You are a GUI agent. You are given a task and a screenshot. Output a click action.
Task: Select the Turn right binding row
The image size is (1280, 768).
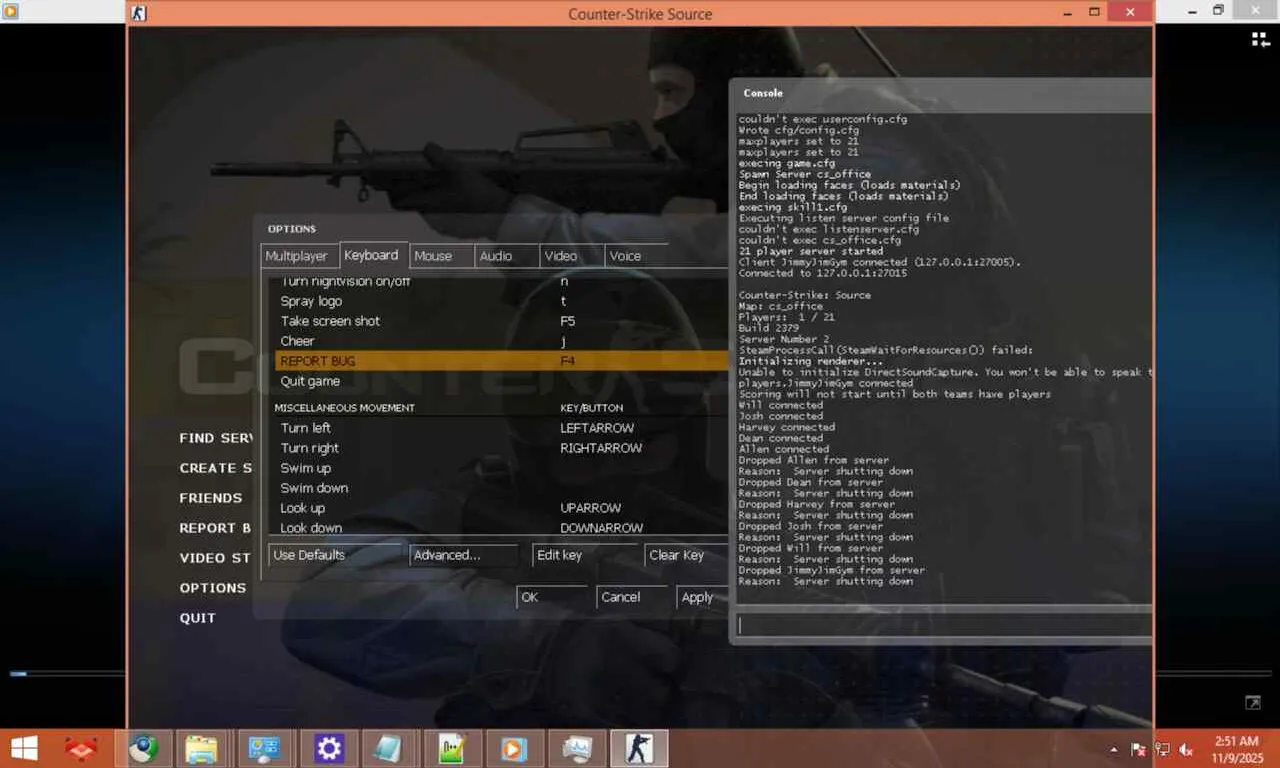click(x=501, y=448)
